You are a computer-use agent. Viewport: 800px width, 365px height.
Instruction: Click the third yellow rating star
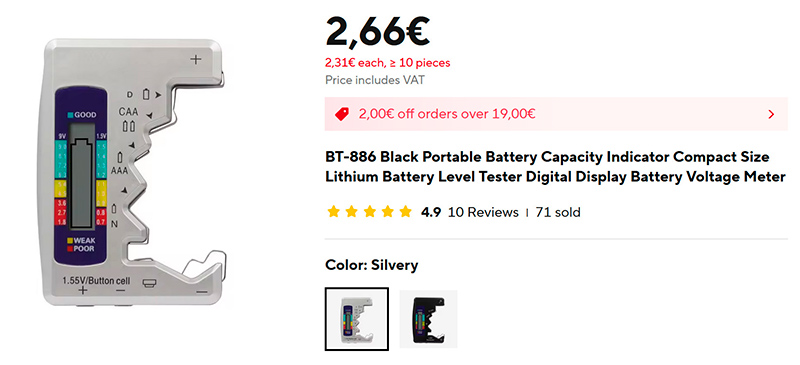click(369, 212)
